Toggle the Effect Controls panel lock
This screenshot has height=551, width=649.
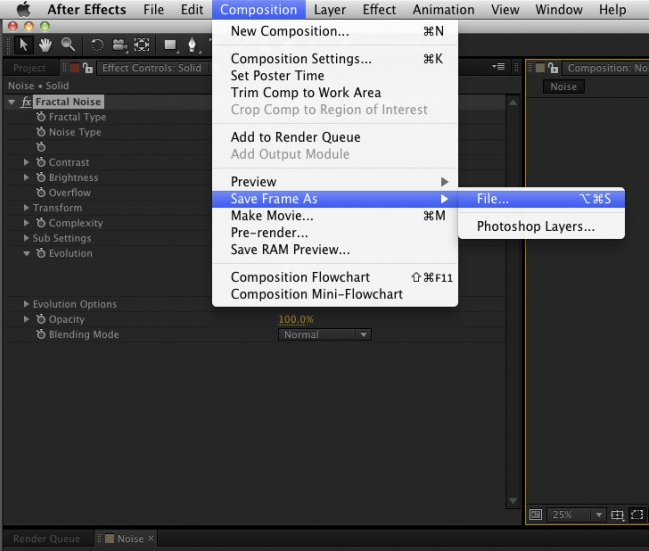point(90,68)
